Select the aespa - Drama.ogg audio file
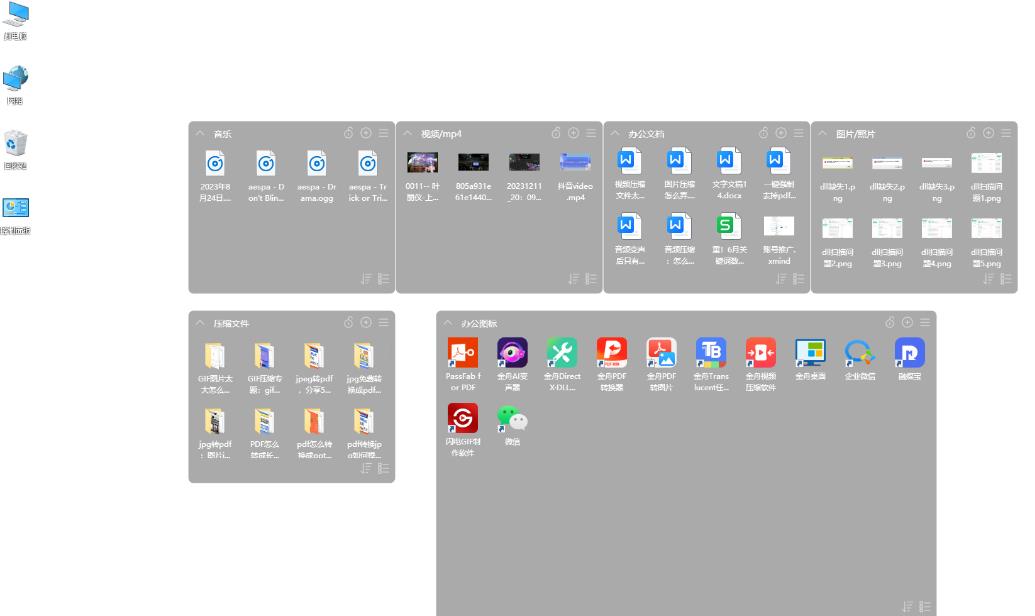The image size is (1035, 616). coord(317,164)
